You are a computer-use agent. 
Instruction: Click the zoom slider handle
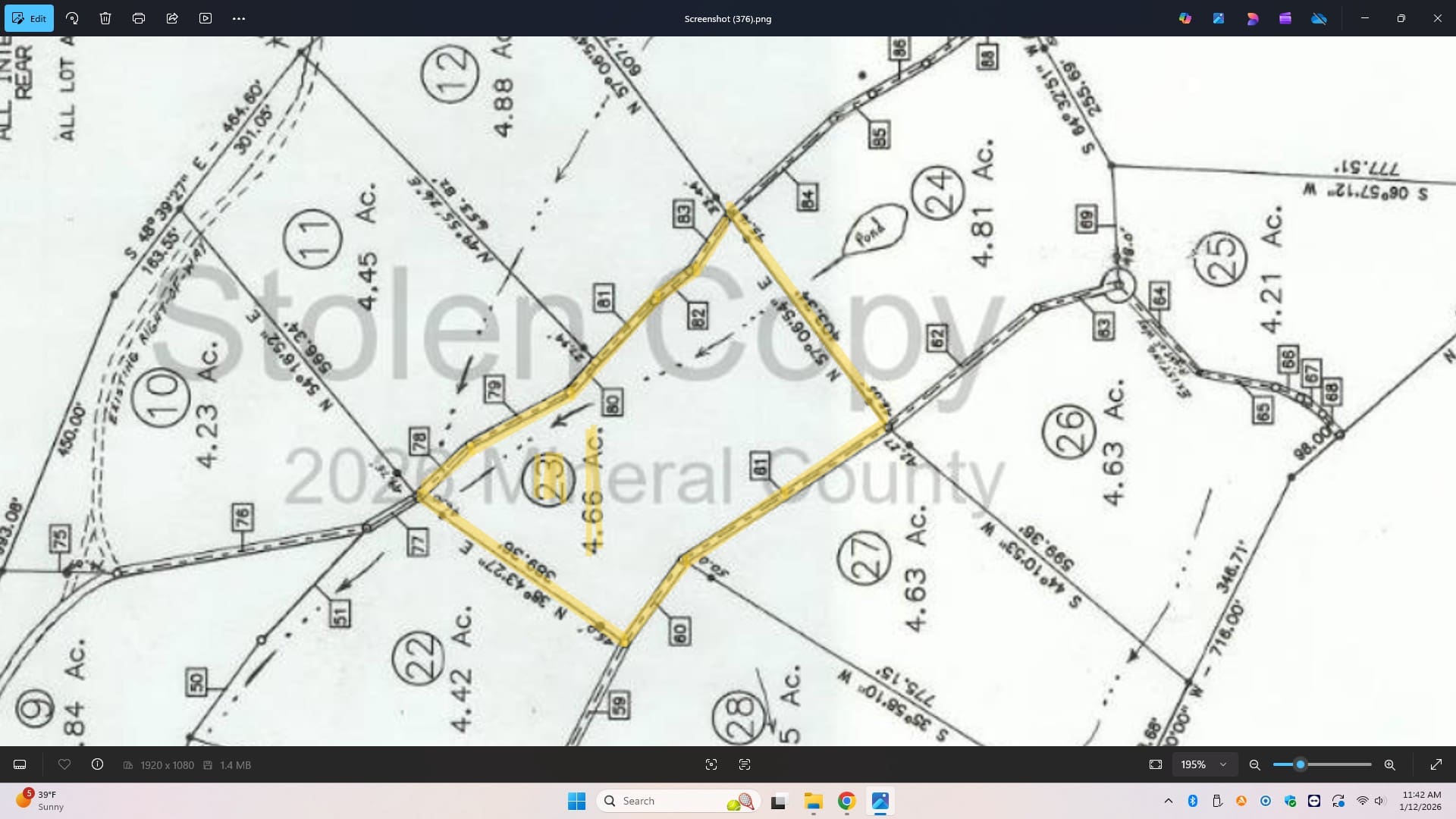pyautogui.click(x=1300, y=764)
